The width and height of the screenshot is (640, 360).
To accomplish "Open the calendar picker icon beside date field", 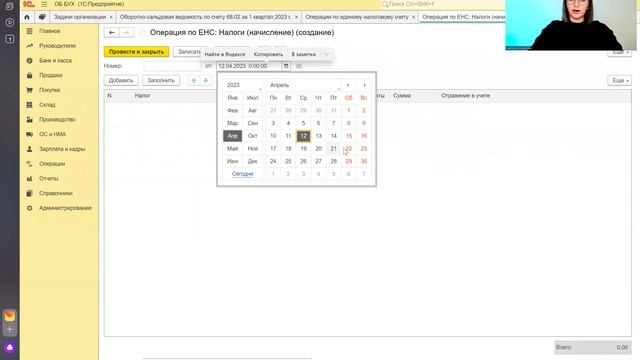I will click(286, 66).
